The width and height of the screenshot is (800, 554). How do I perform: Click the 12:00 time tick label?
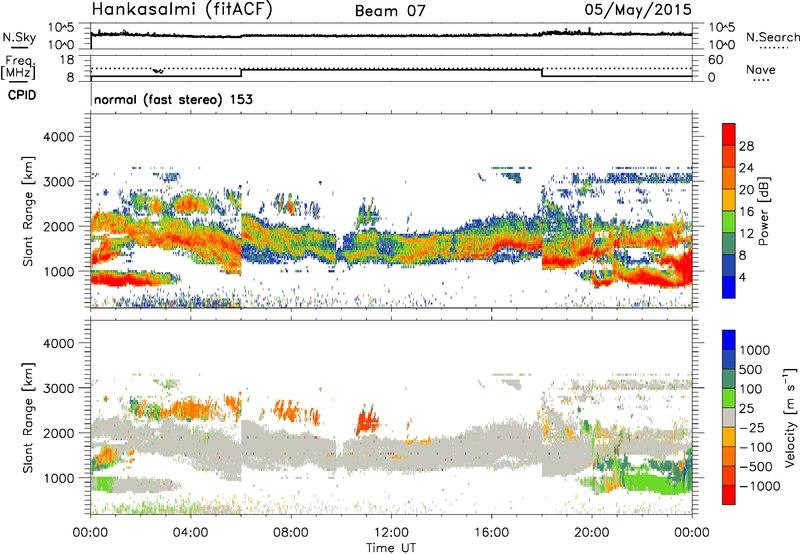pos(391,533)
